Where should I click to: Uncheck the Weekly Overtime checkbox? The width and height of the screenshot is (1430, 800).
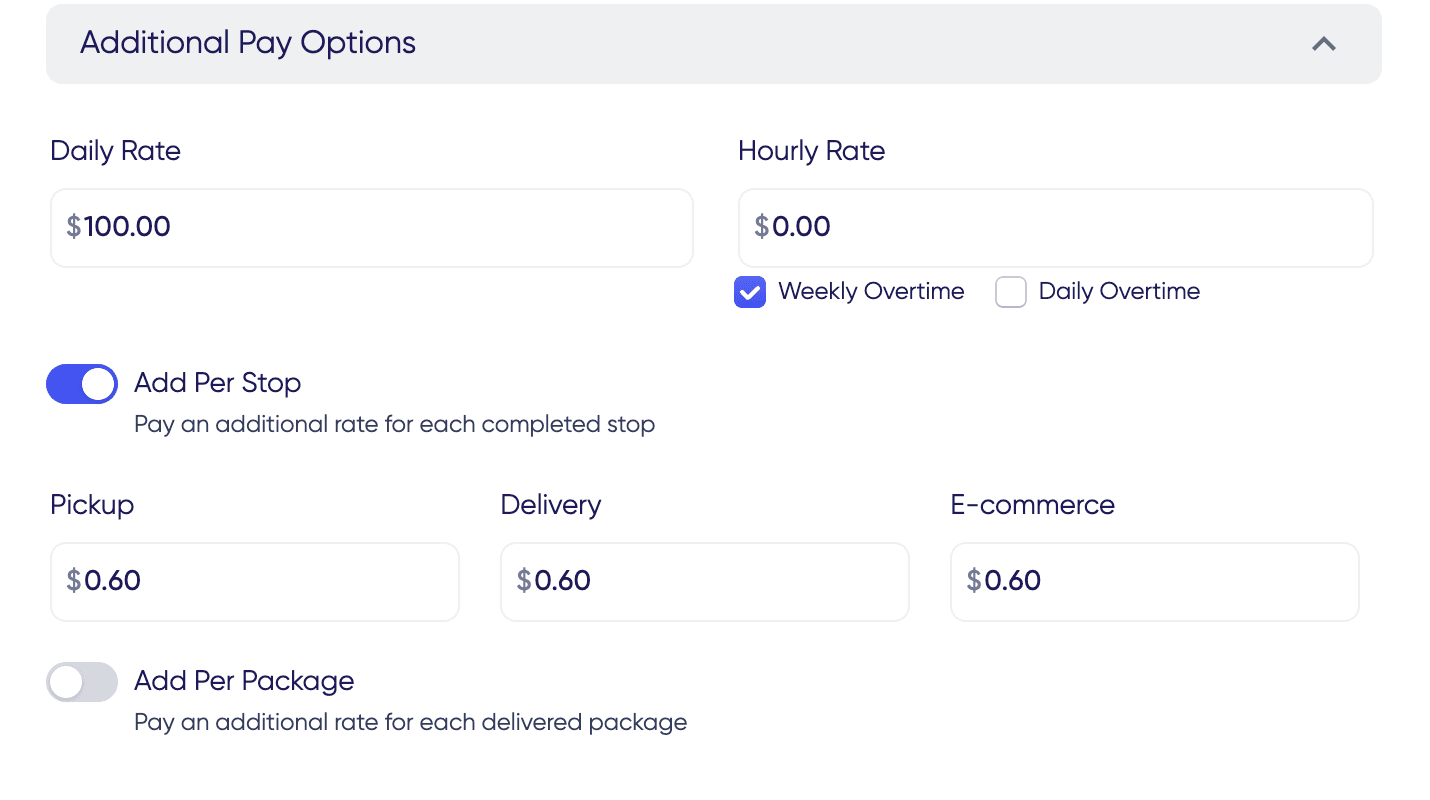coord(750,292)
